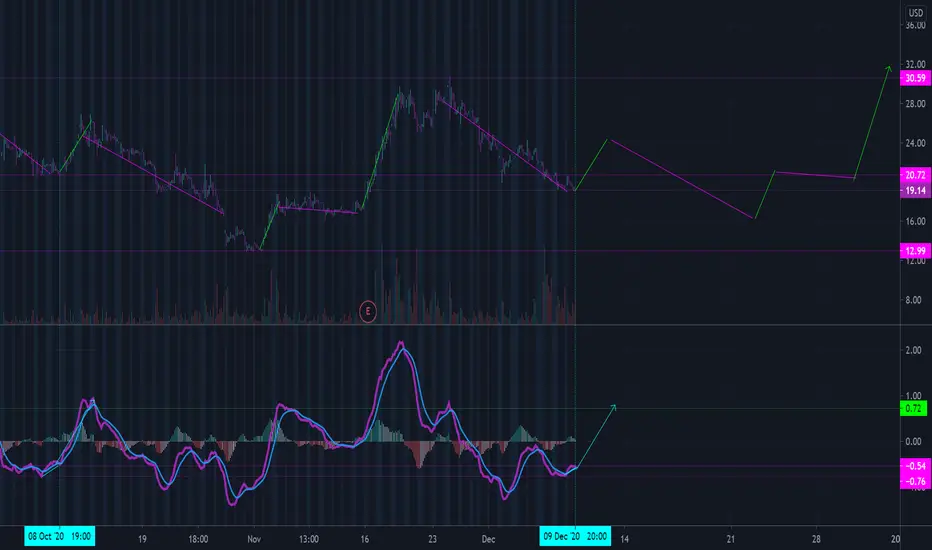Viewport: 932px width, 550px height.
Task: Click the 2.00 indicator axis tick
Action: click(913, 350)
